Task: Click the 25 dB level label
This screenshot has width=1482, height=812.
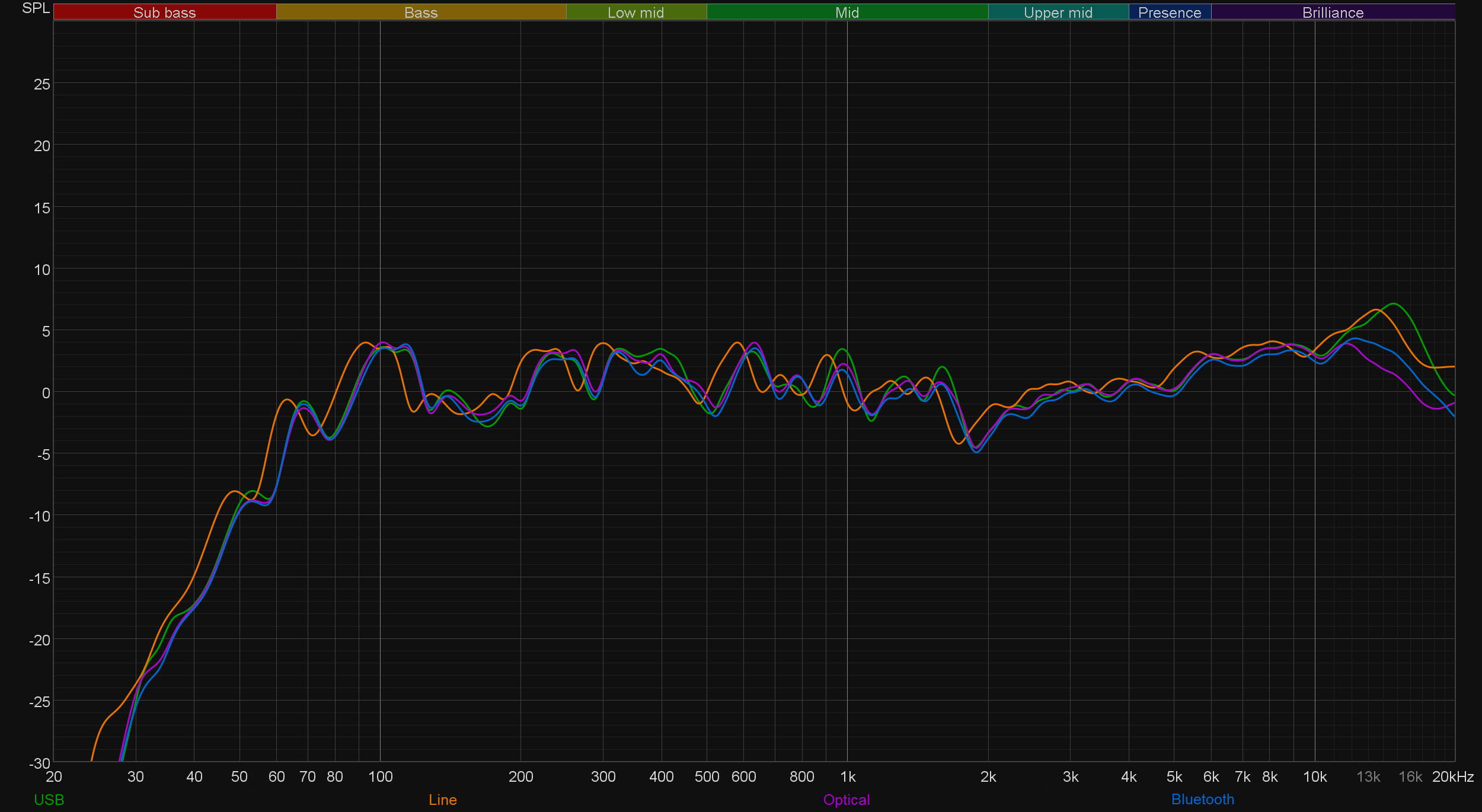Action: tap(41, 84)
